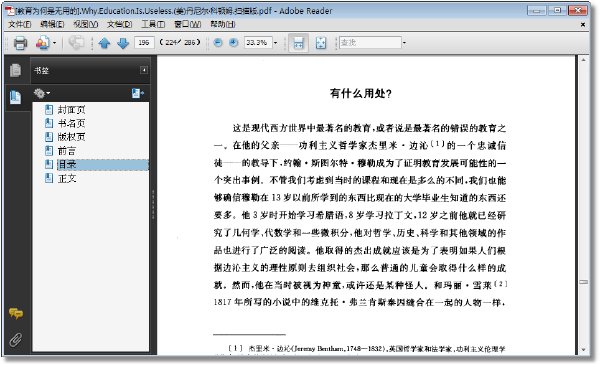Open the zoom level dropdown arrow
The width and height of the screenshot is (600, 366).
(276, 42)
